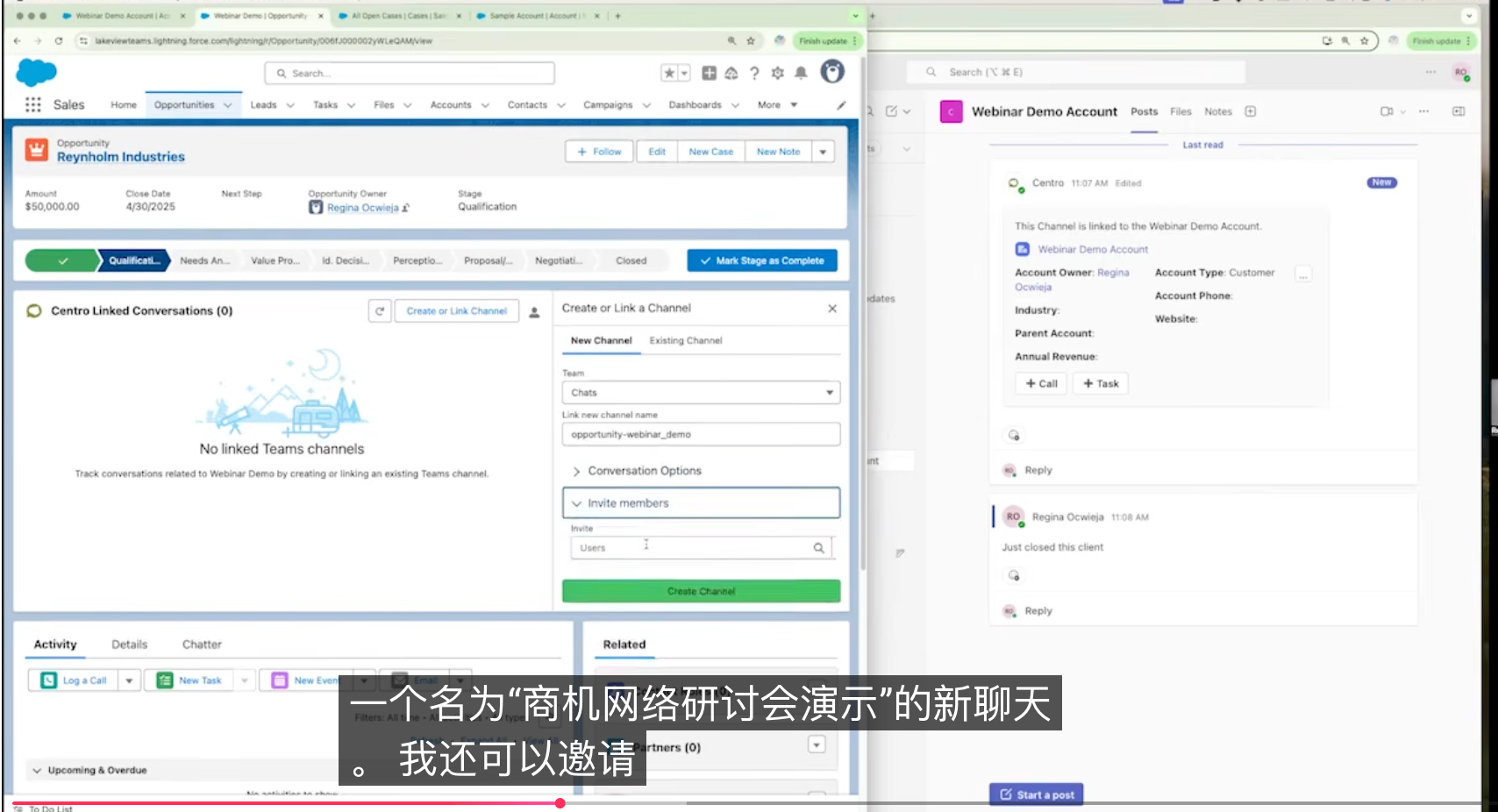Open the favorites list dropdown arrow
Screen dimensions: 1498x812
684,73
